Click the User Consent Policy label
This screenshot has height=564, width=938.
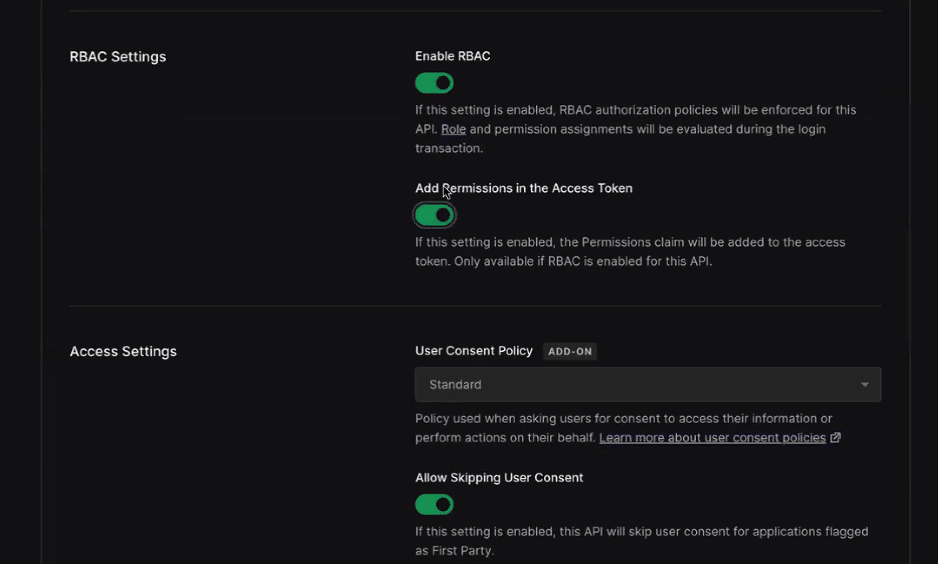pyautogui.click(x=474, y=351)
